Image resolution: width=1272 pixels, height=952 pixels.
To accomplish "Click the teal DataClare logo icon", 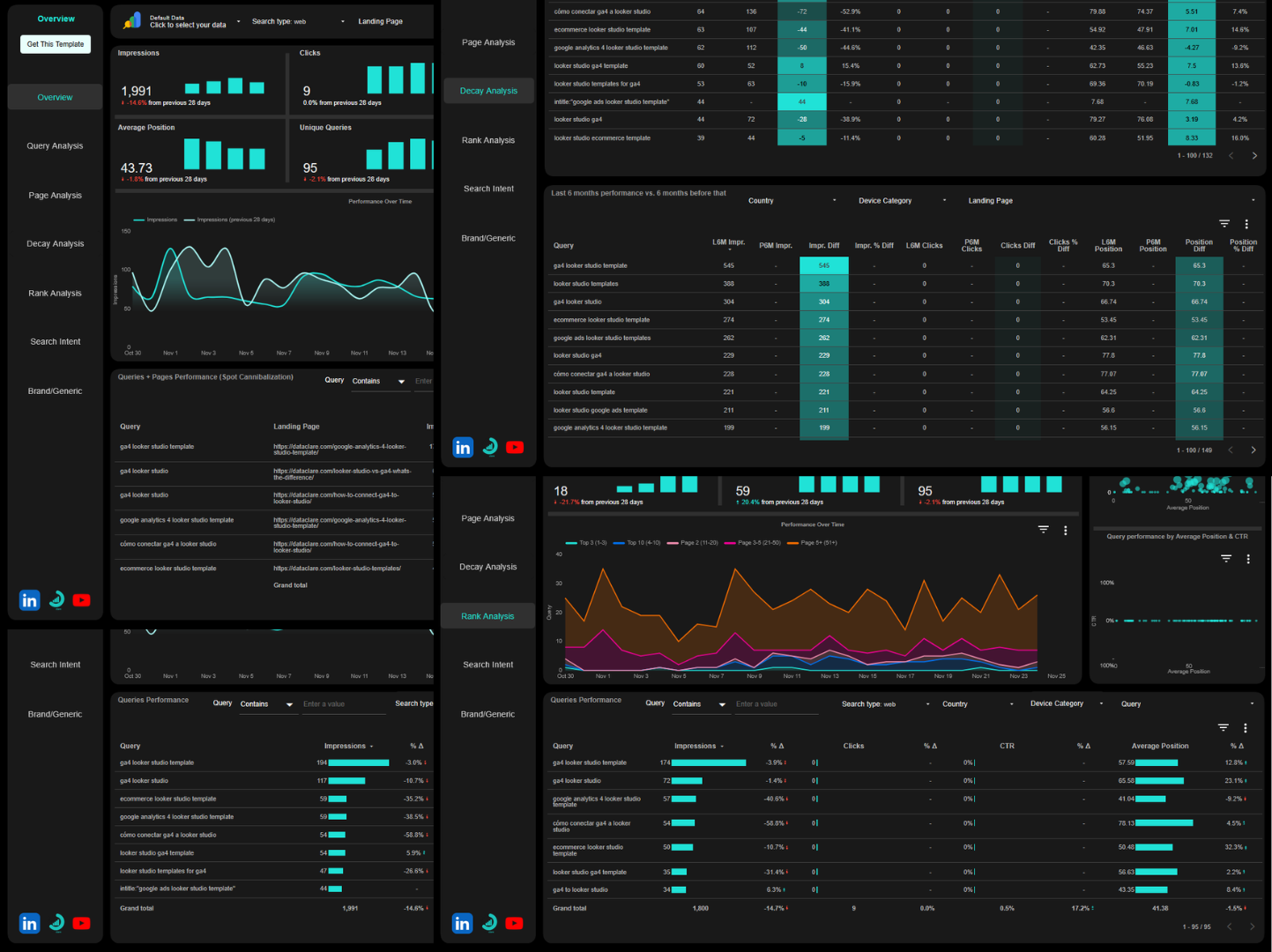I will pos(56,923).
